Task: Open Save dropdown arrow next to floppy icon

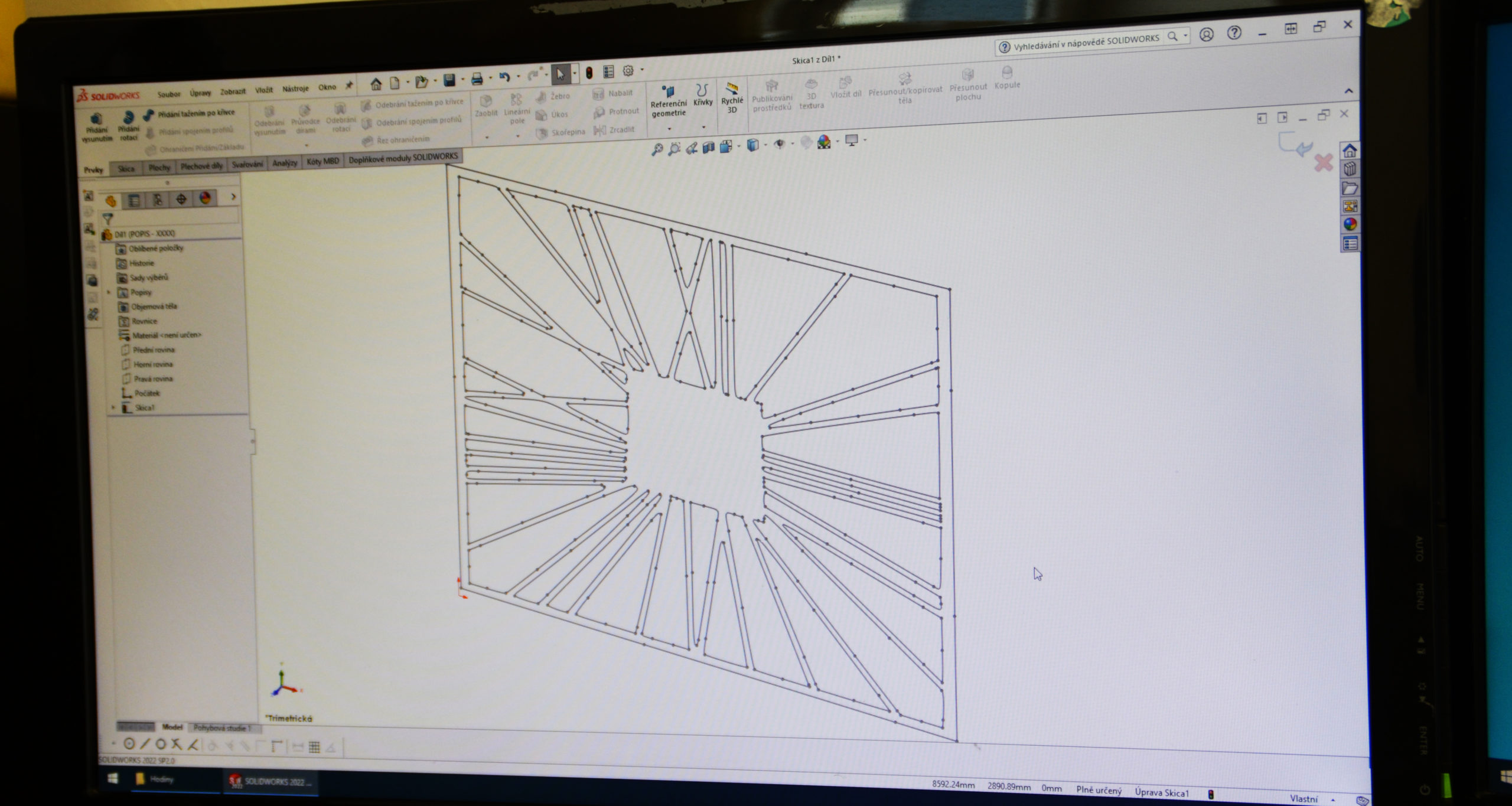Action: point(462,79)
